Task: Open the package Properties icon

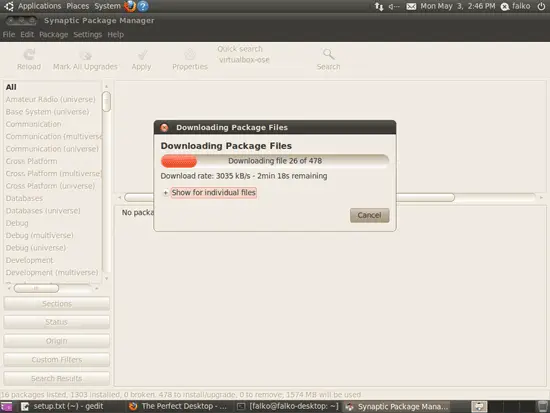Action: click(190, 55)
